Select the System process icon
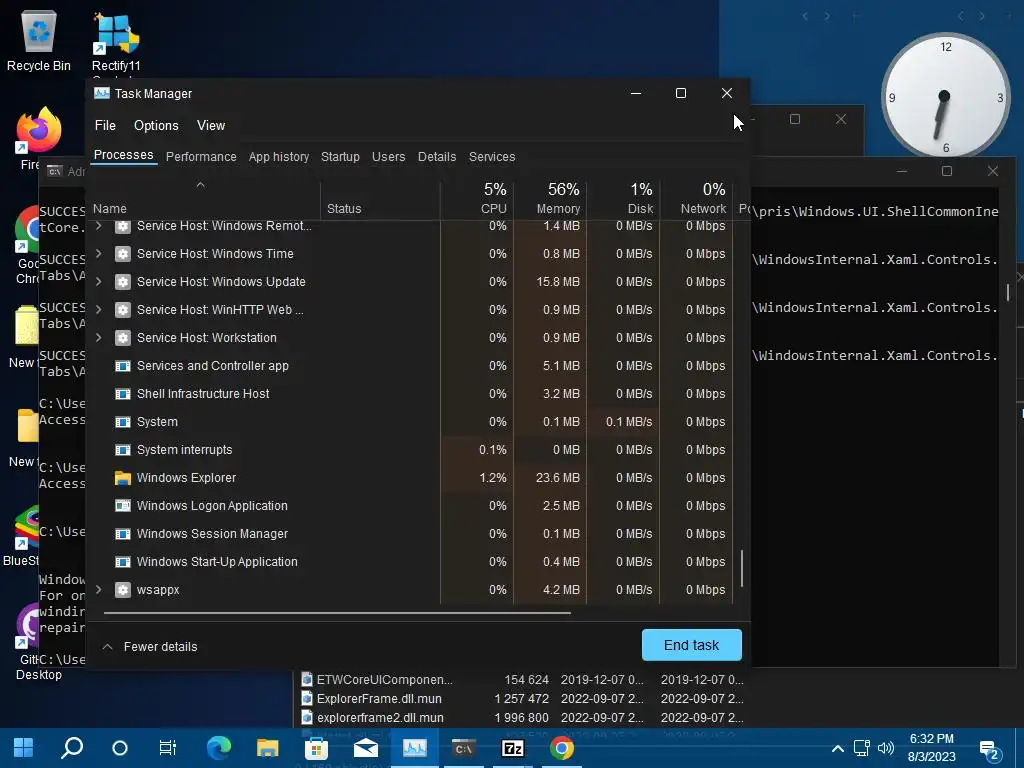Viewport: 1024px width, 768px height. coord(123,422)
